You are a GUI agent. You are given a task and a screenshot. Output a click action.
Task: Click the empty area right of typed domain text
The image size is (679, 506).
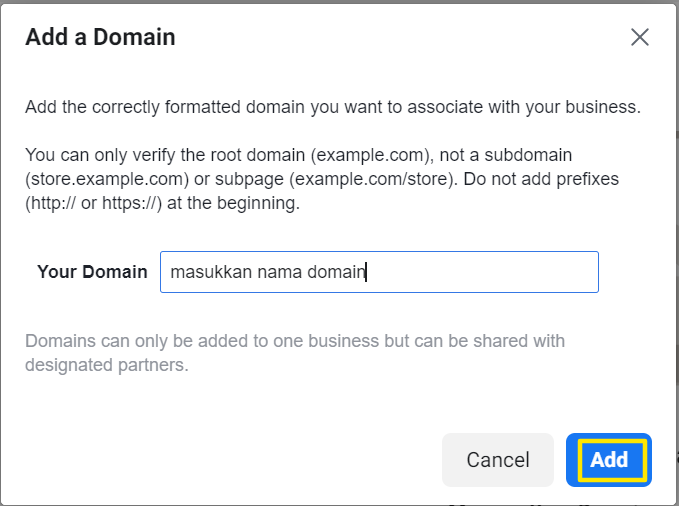[481, 272]
